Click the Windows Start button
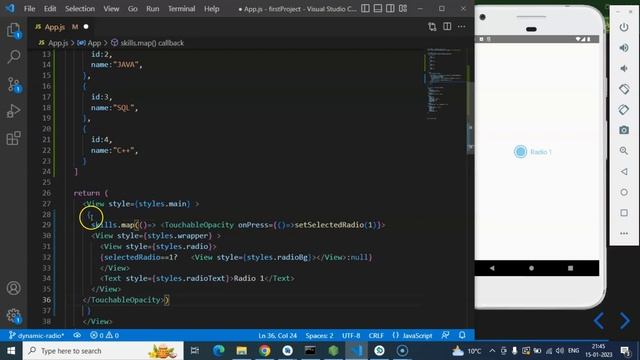Image resolution: width=640 pixels, height=360 pixels. (11, 351)
